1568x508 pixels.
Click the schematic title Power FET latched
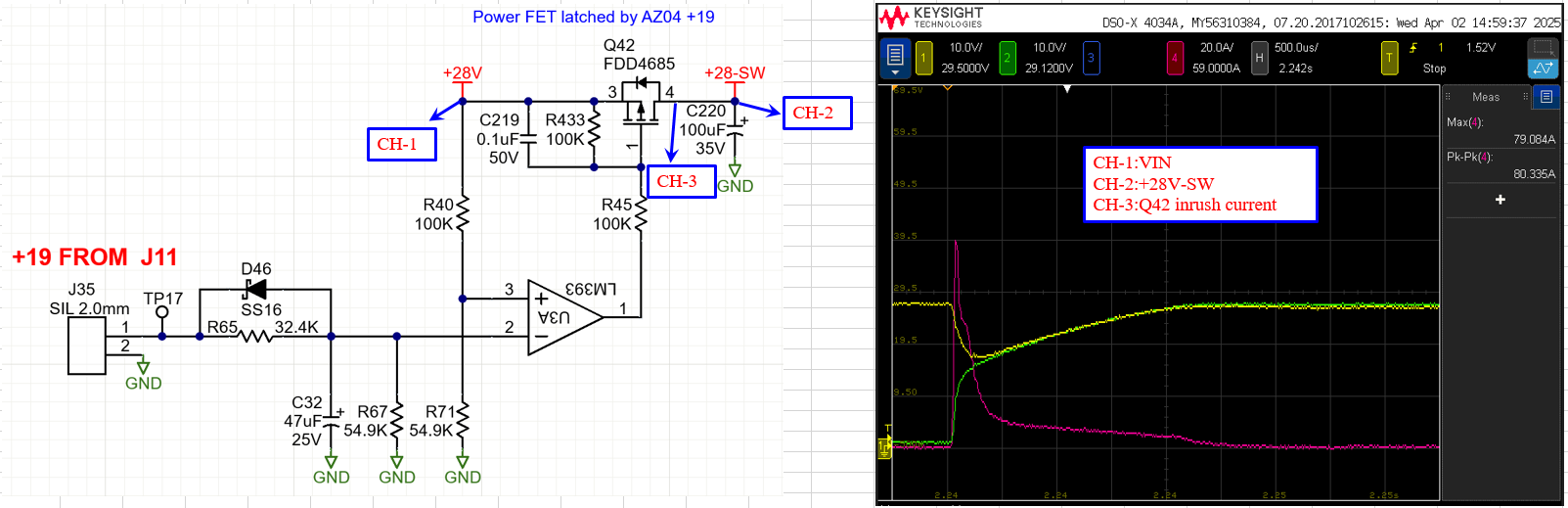(x=594, y=17)
